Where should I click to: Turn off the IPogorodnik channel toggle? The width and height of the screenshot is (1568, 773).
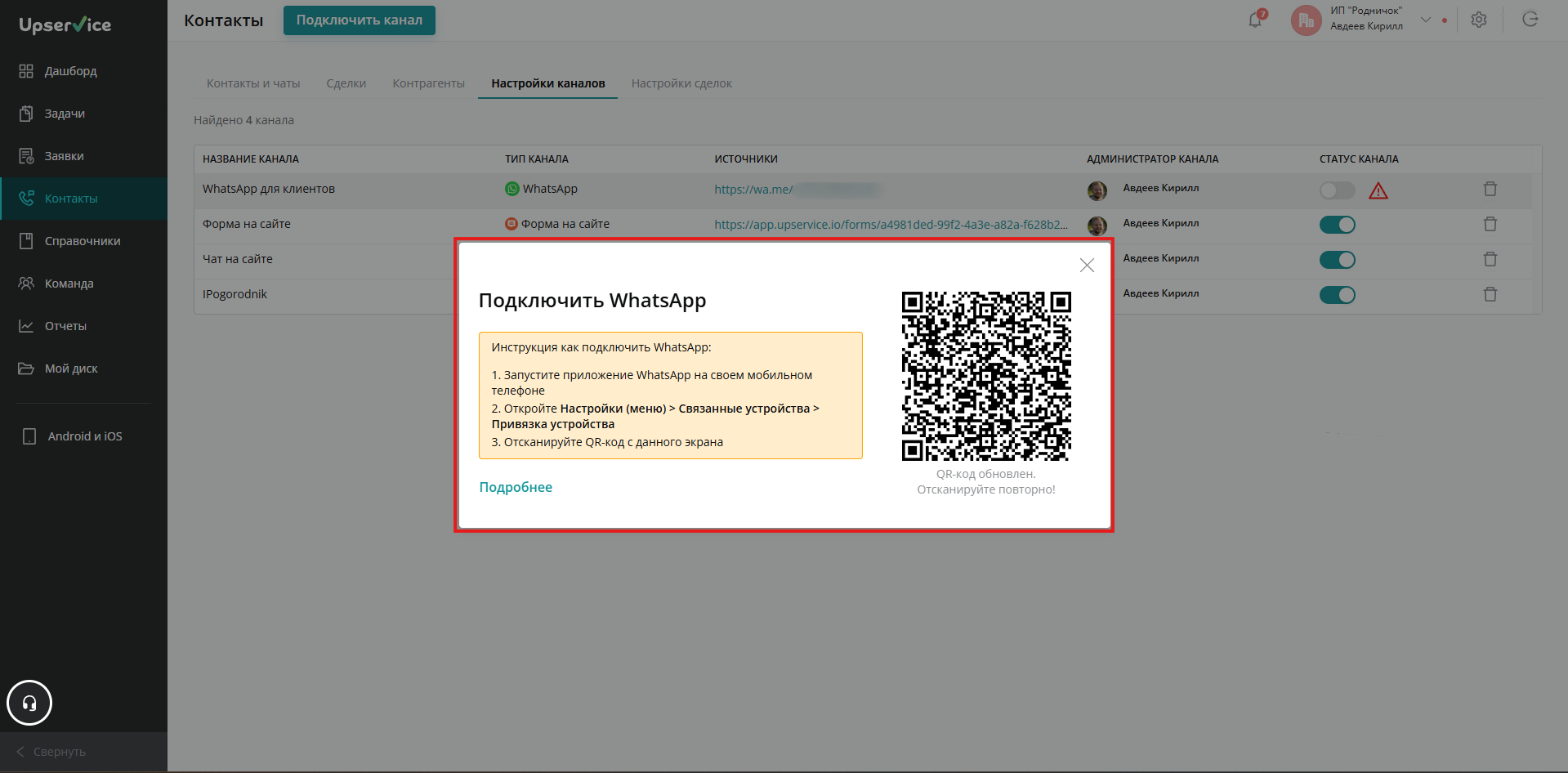[1338, 295]
